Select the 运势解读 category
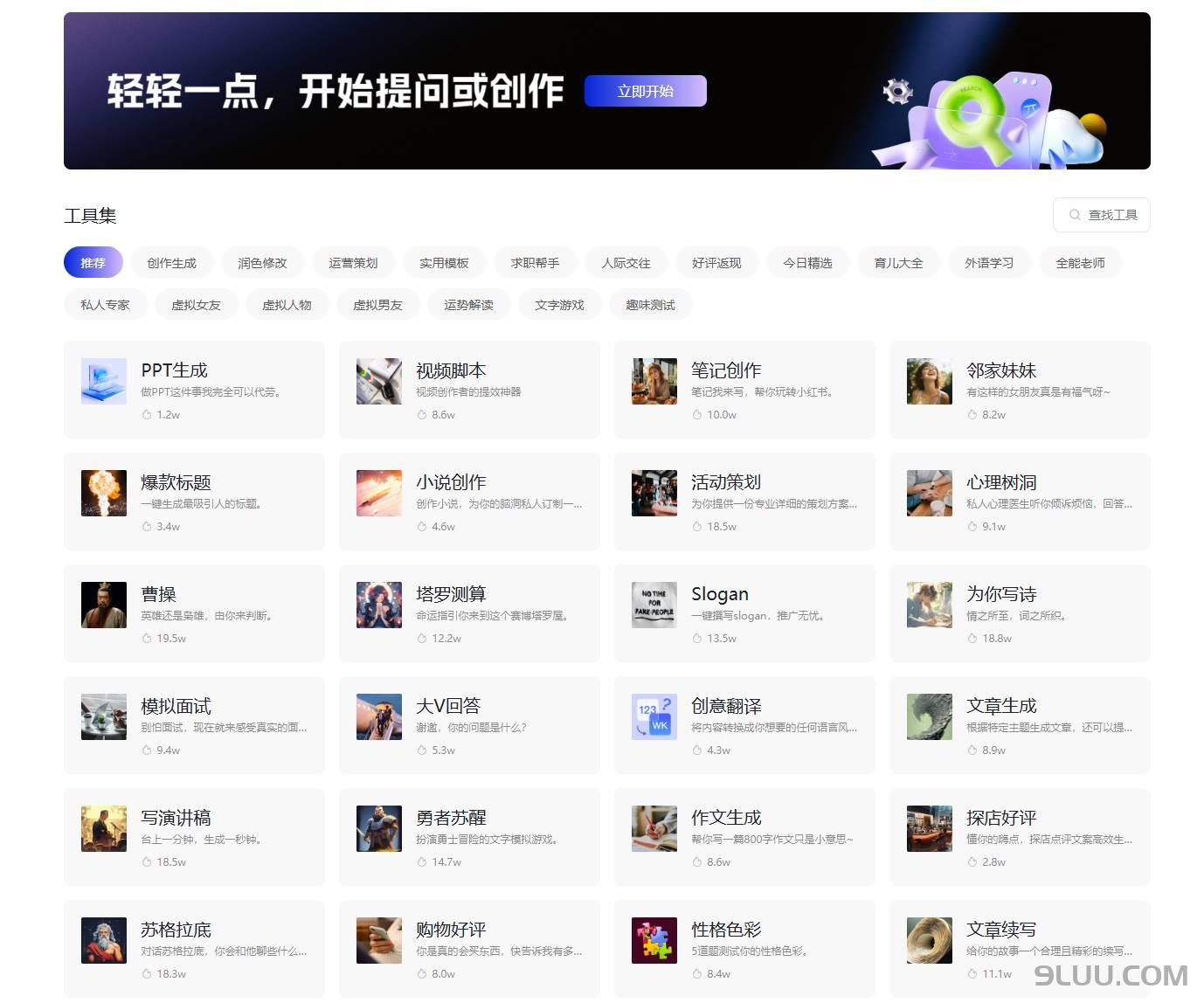 tap(468, 305)
